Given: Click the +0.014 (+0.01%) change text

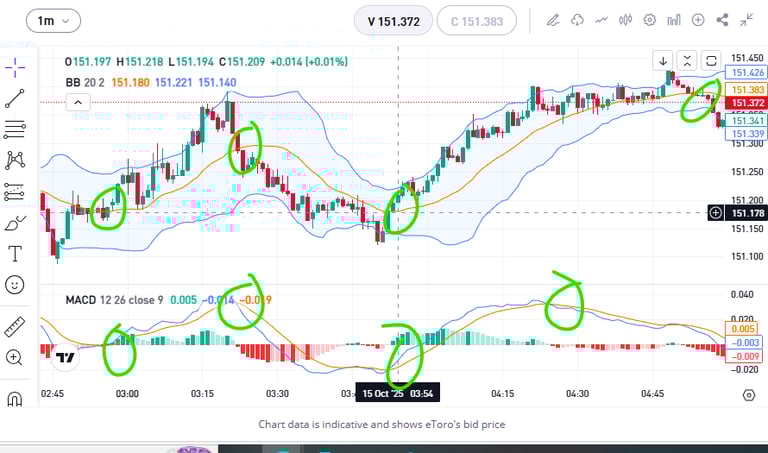Looking at the screenshot, I should [309, 62].
